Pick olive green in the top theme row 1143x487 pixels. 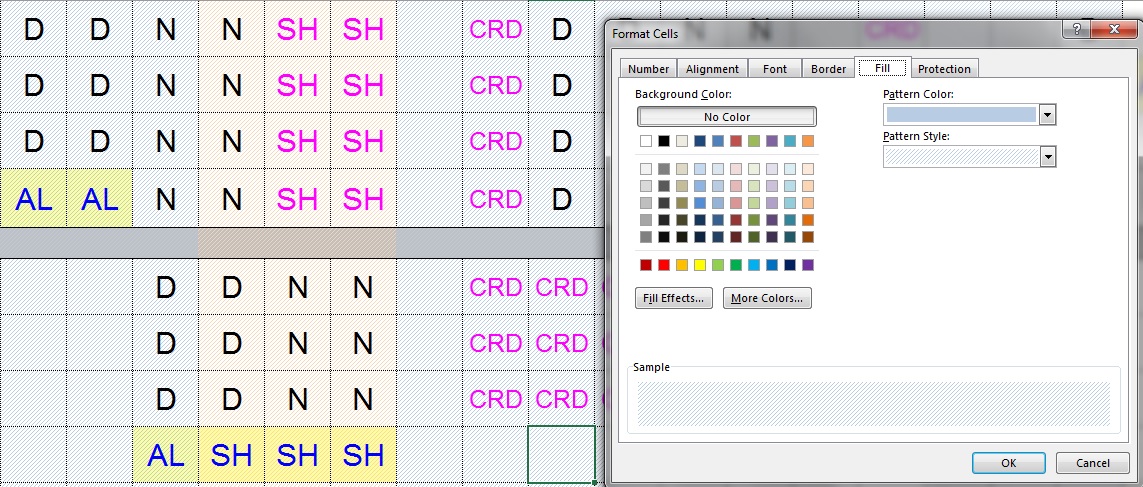pyautogui.click(x=754, y=141)
